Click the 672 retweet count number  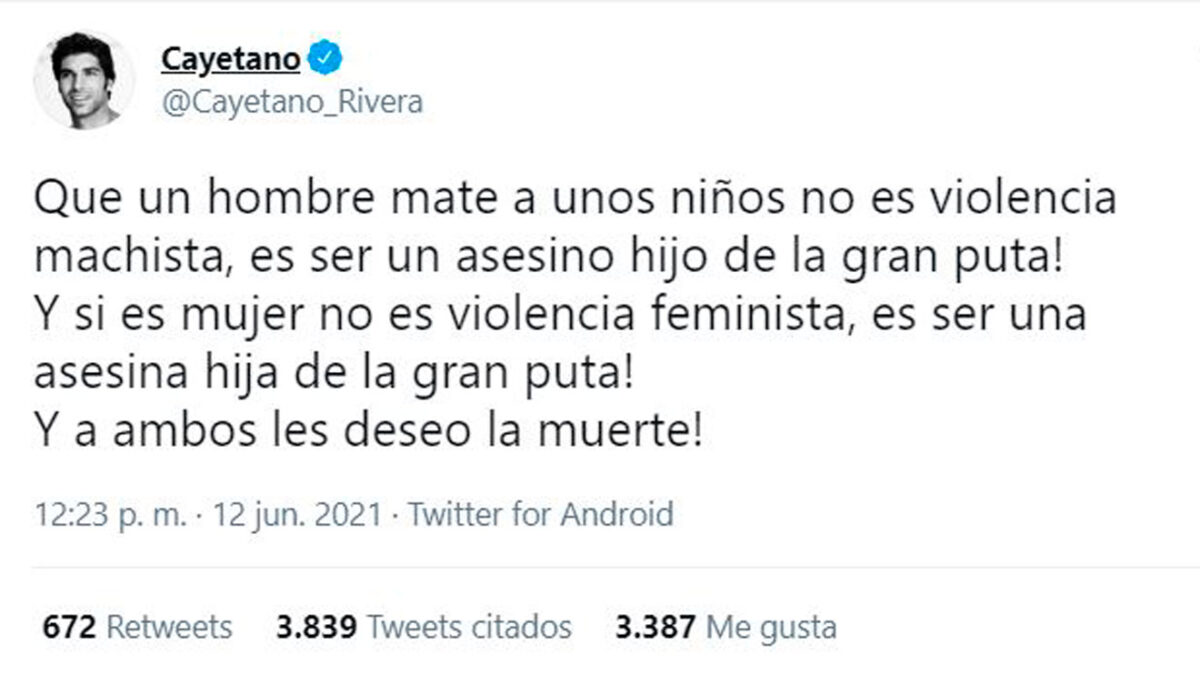point(69,627)
